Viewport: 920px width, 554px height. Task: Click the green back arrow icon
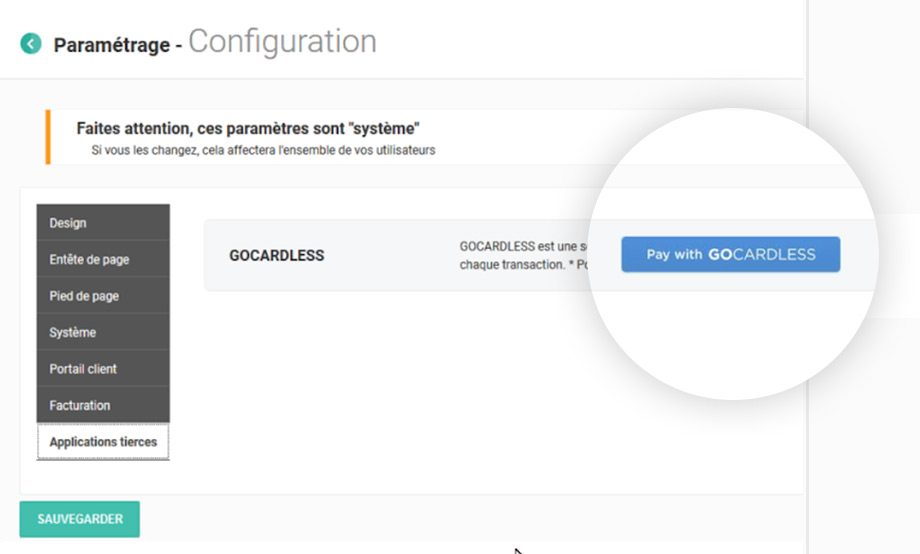31,44
